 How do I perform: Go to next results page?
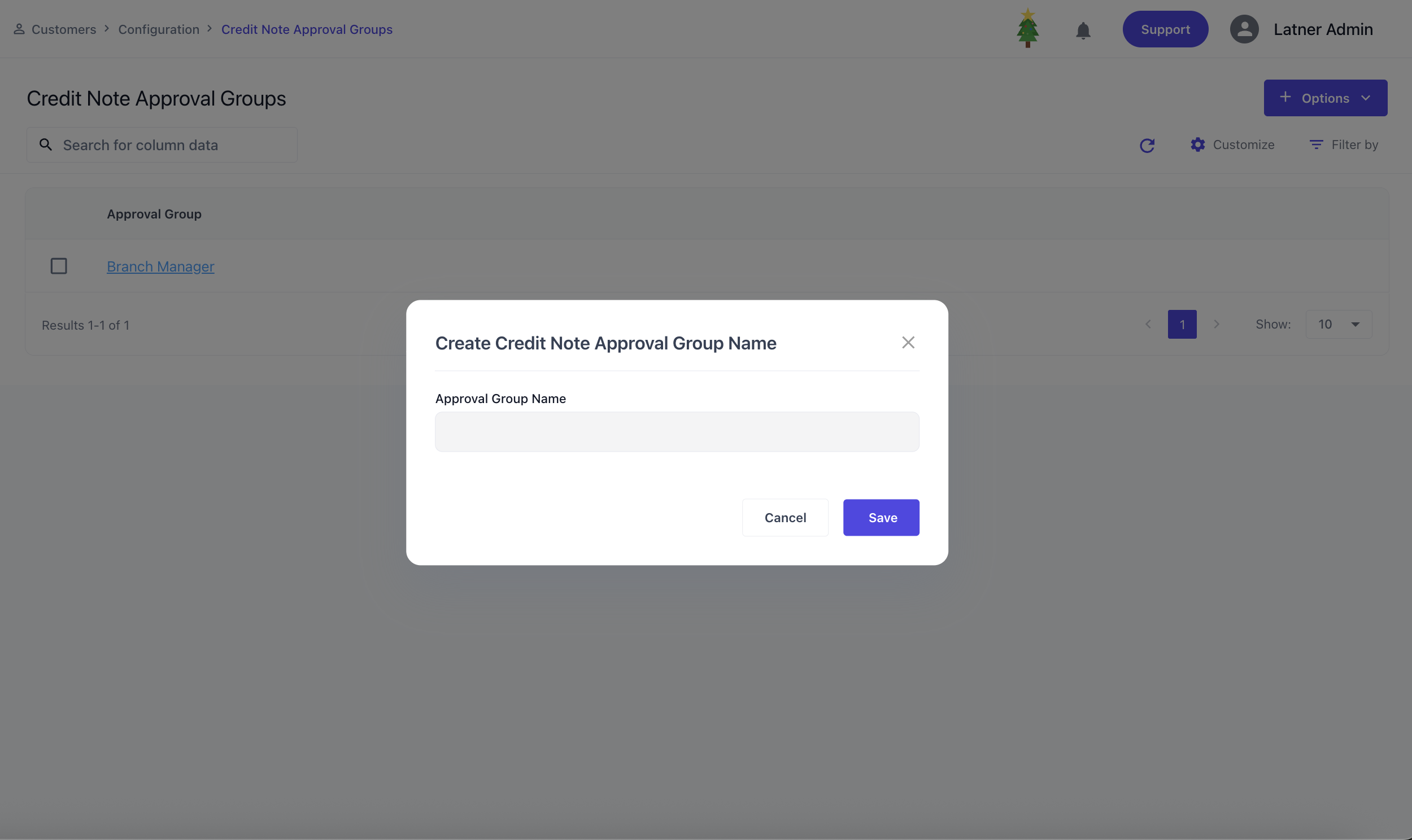click(1216, 325)
